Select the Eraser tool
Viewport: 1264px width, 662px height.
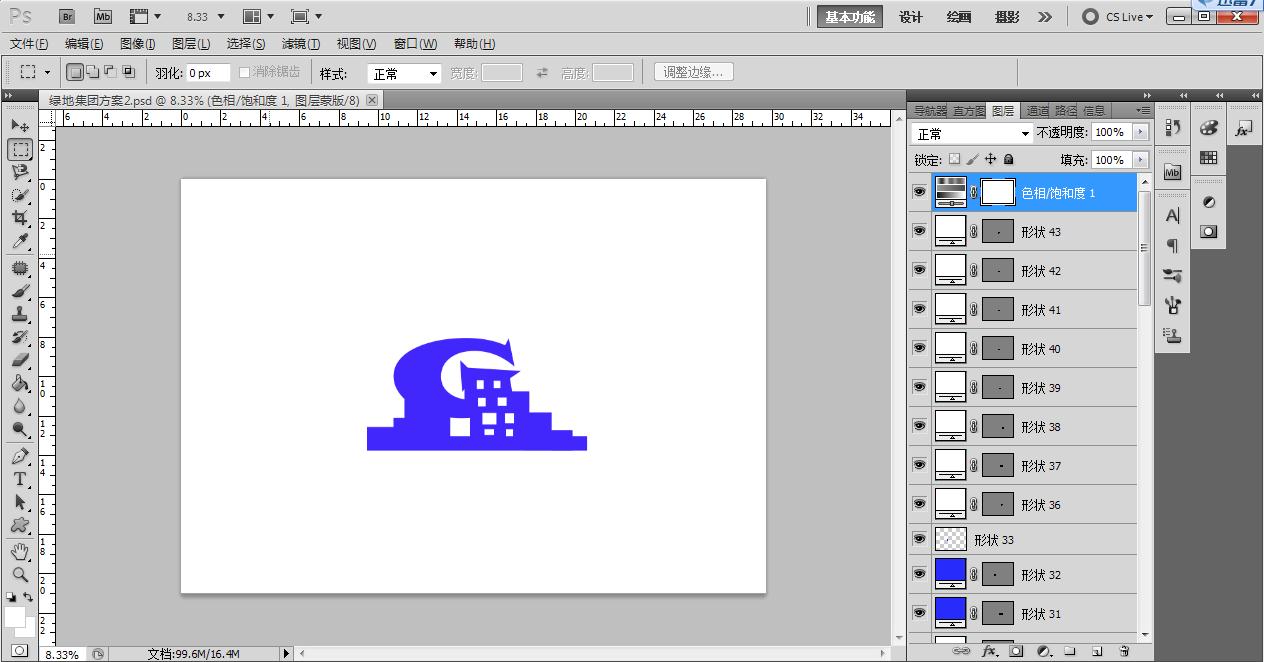20,360
